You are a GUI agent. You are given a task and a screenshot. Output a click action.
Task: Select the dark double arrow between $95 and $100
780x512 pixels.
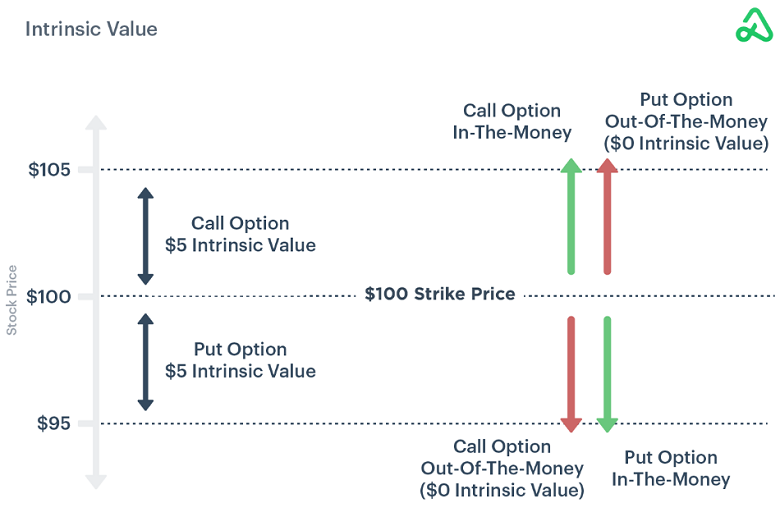pos(145,361)
